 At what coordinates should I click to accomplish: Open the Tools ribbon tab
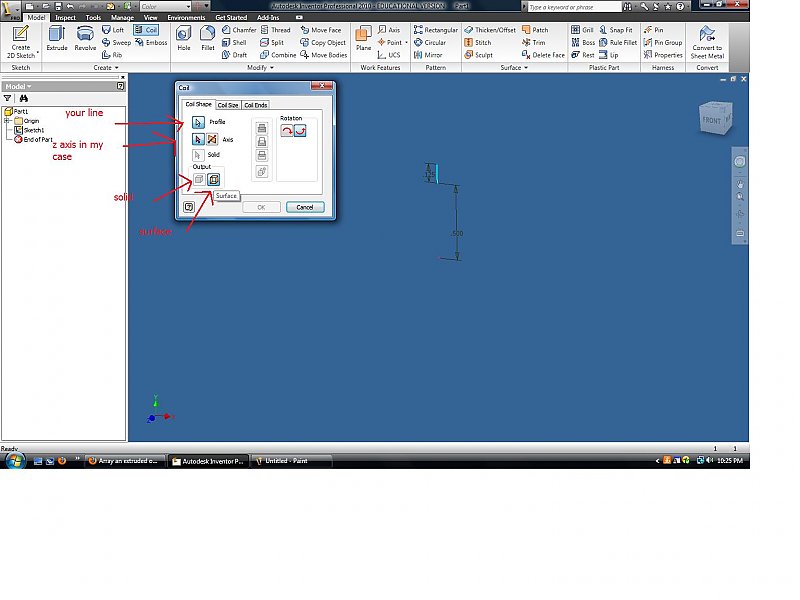coord(93,17)
